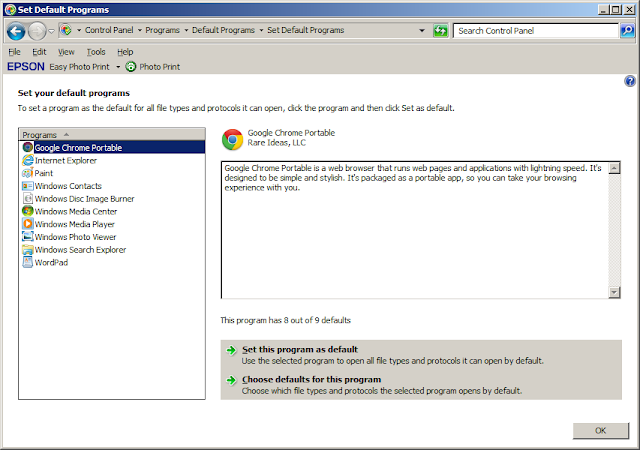
Task: Open help via blue question mark icon
Action: tap(630, 81)
